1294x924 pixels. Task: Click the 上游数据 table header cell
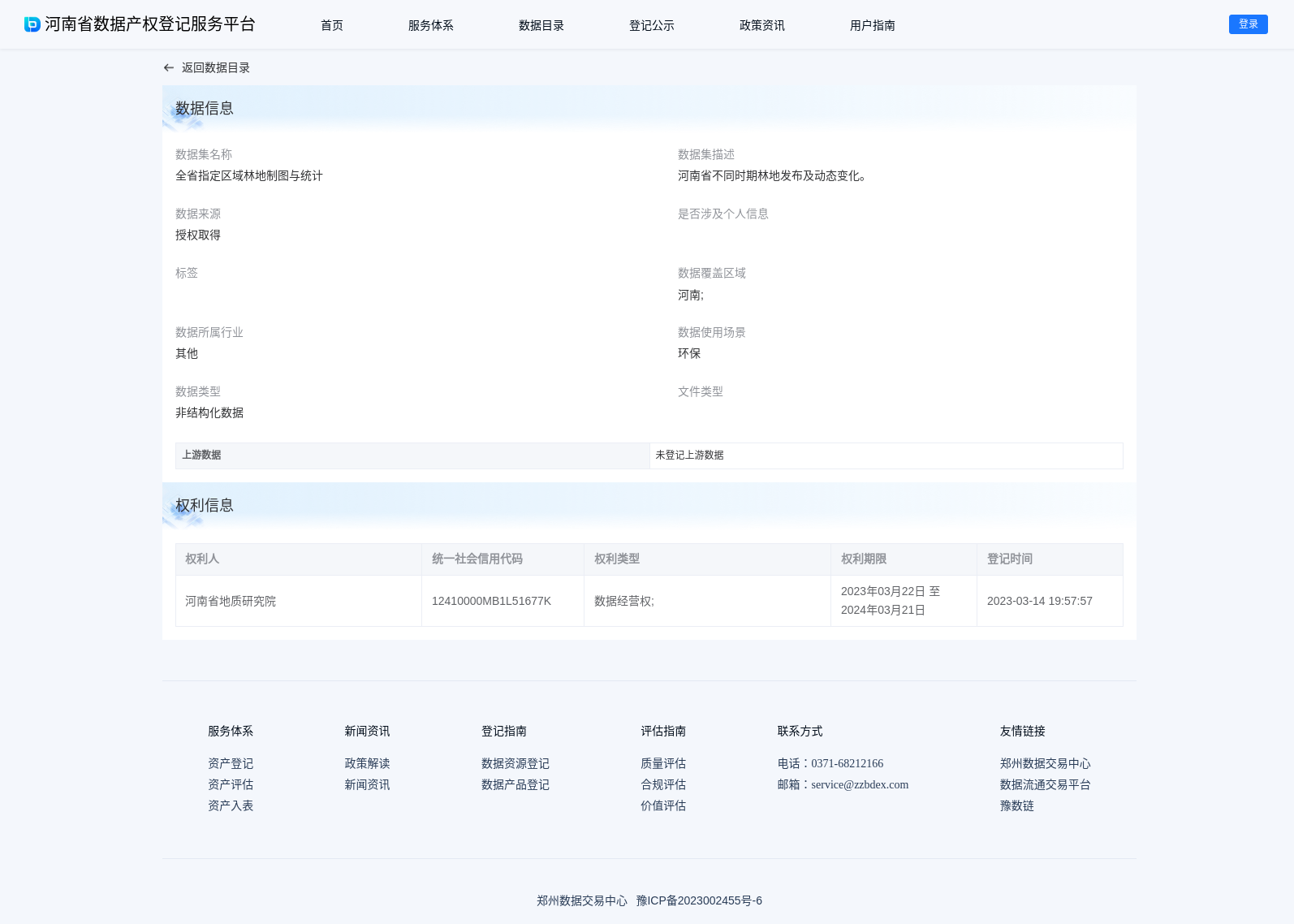pyautogui.click(x=412, y=456)
